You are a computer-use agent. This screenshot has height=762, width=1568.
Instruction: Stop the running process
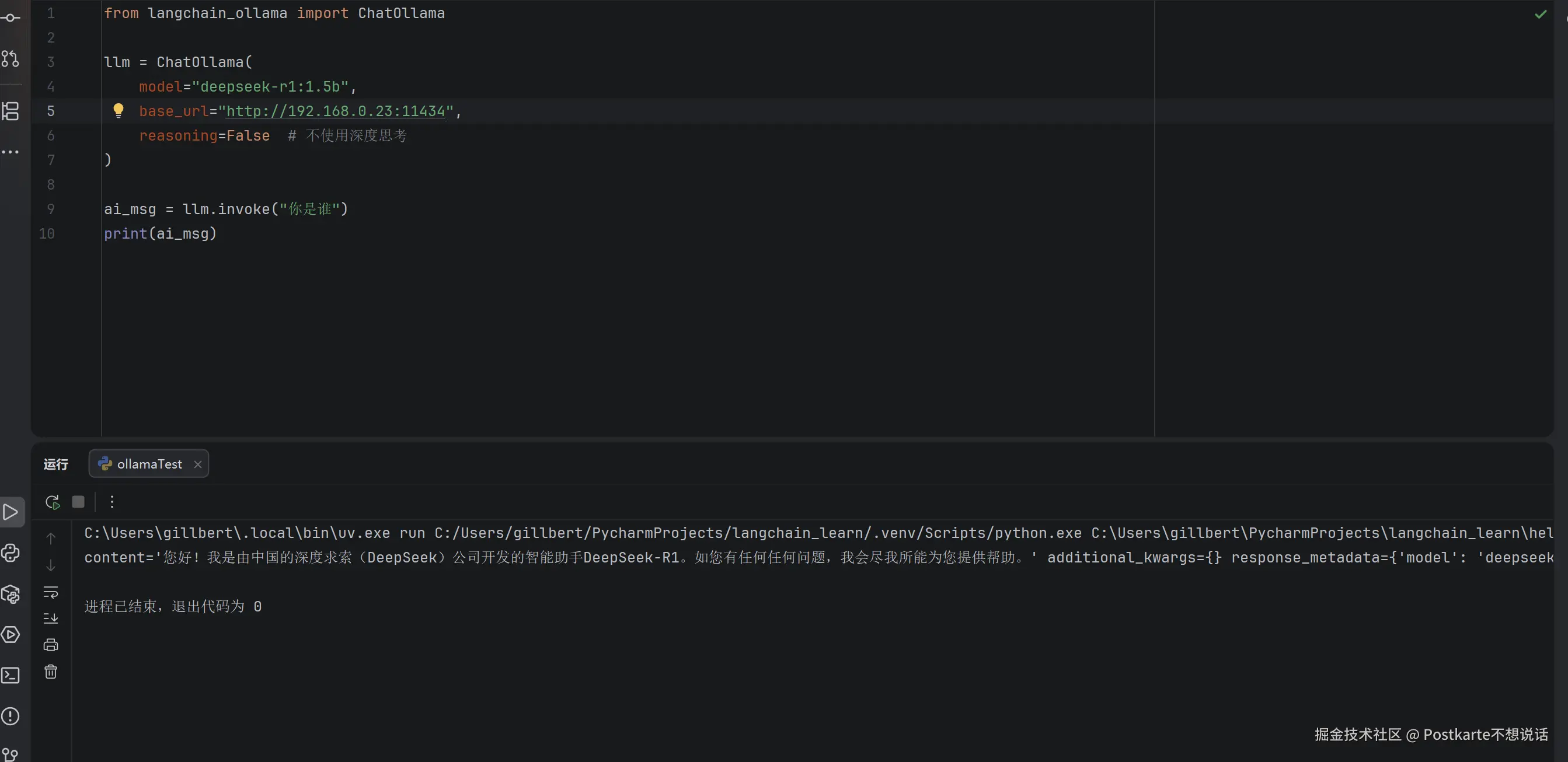click(78, 502)
